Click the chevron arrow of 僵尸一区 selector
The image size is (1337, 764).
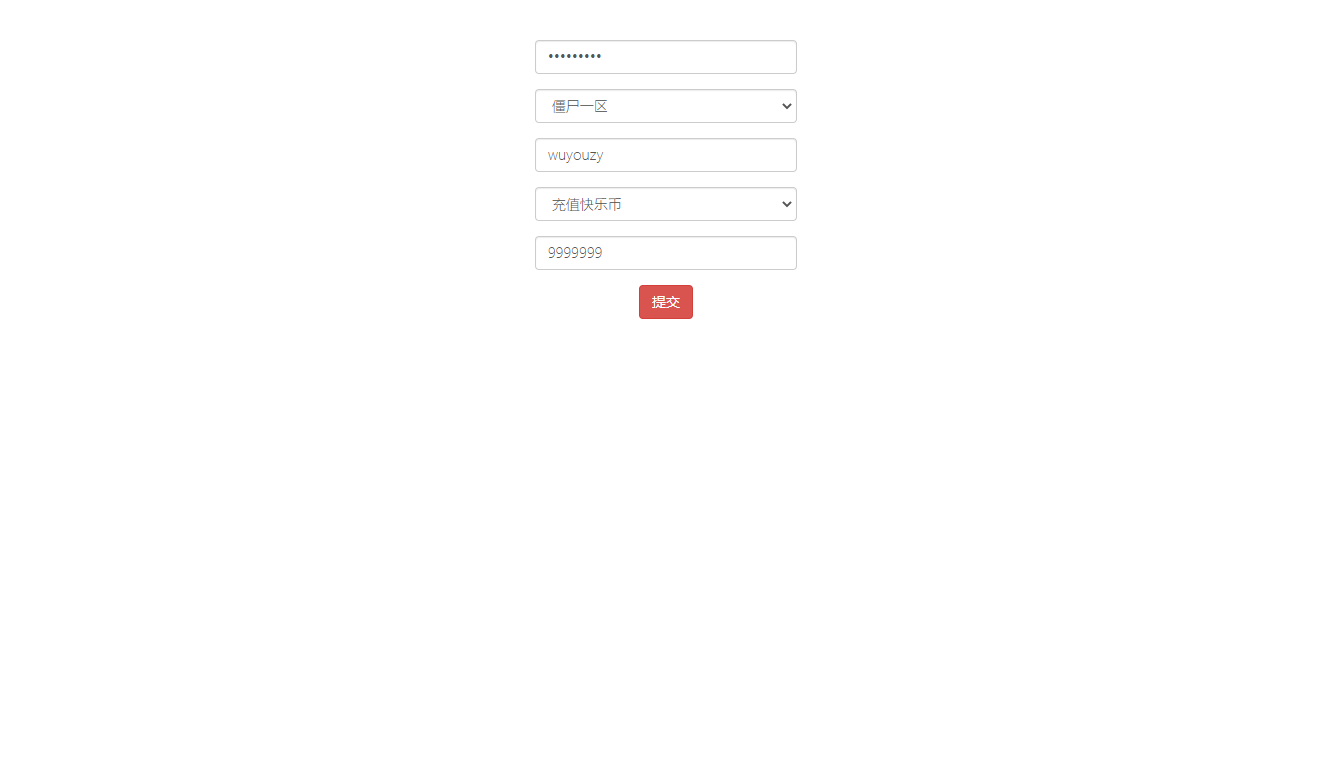click(x=785, y=106)
